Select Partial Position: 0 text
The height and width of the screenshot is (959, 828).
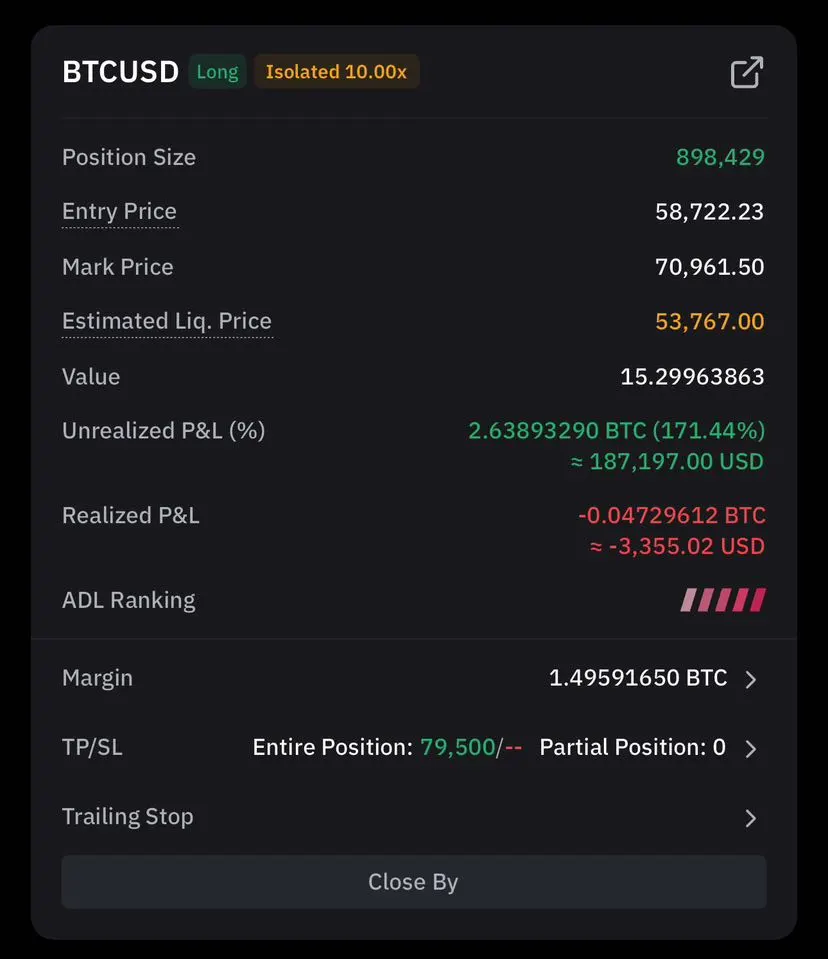click(632, 747)
